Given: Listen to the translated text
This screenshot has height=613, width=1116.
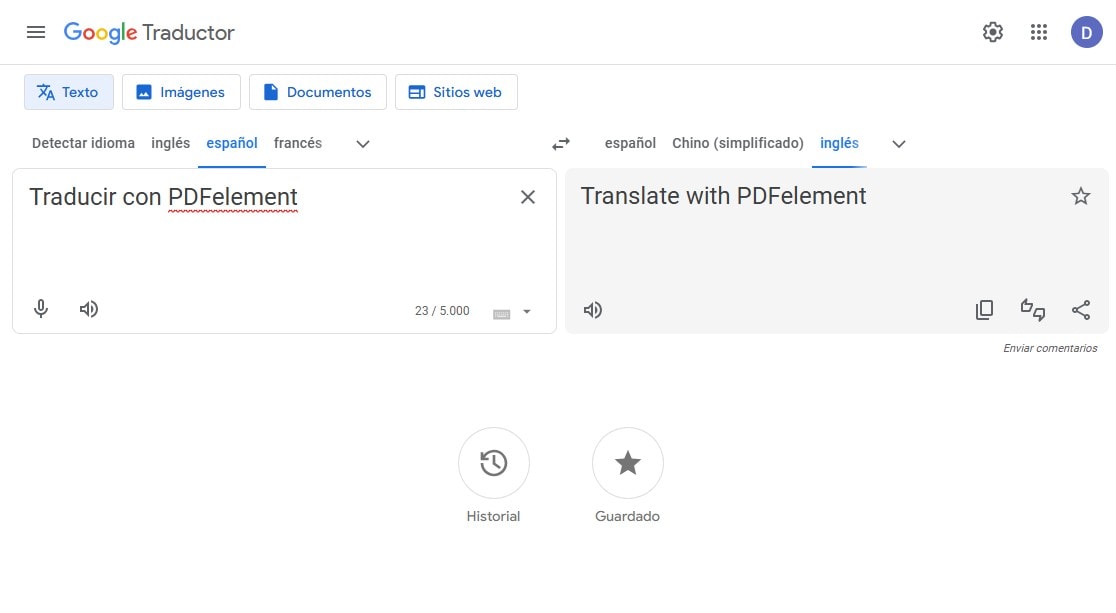Looking at the screenshot, I should tap(592, 310).
